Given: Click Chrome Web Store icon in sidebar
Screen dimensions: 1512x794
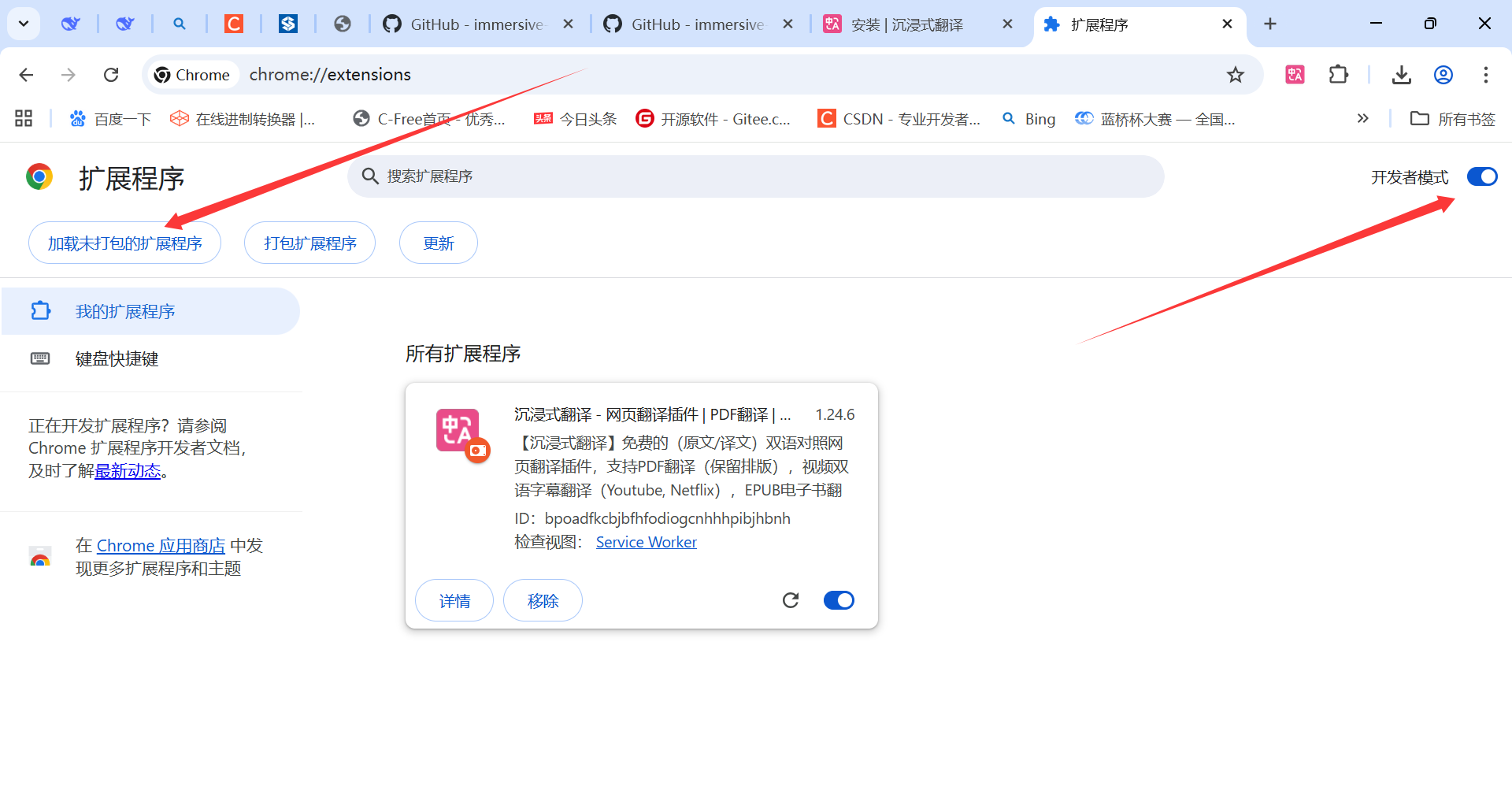Looking at the screenshot, I should point(40,557).
